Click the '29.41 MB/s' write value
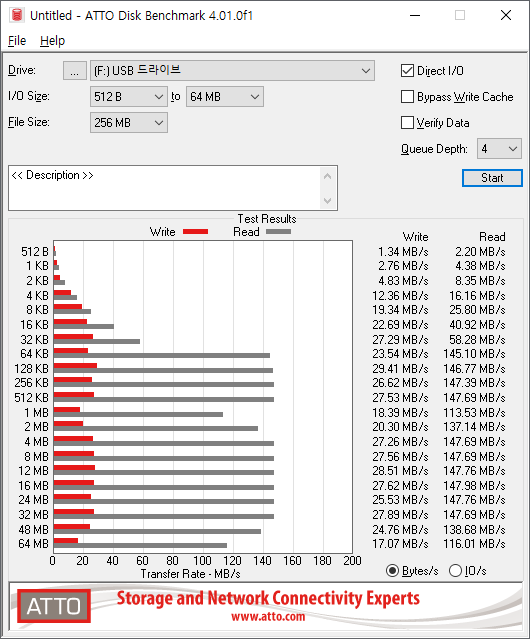This screenshot has width=530, height=639. (x=400, y=368)
